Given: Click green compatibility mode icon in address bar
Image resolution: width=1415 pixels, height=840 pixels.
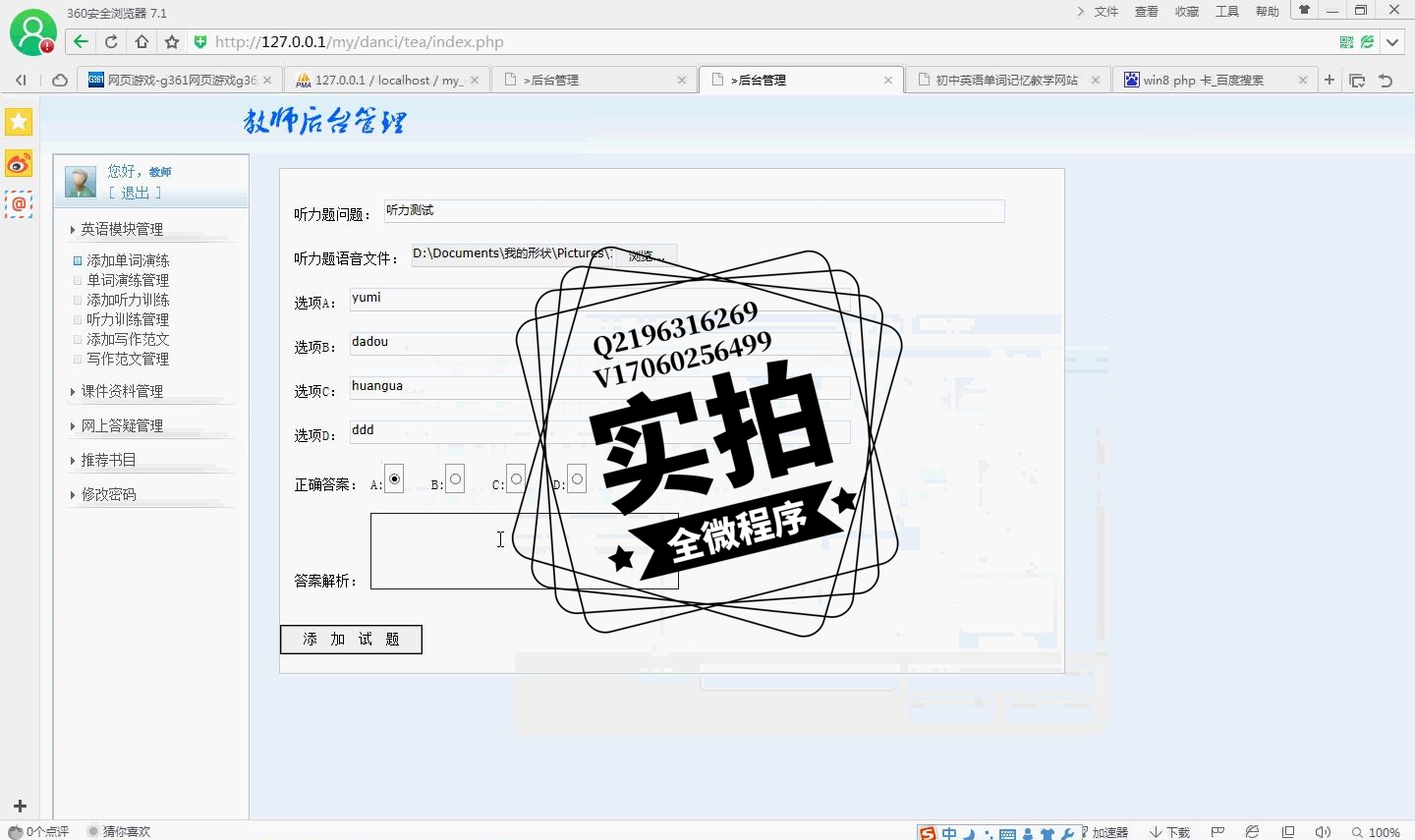Looking at the screenshot, I should [x=1367, y=41].
